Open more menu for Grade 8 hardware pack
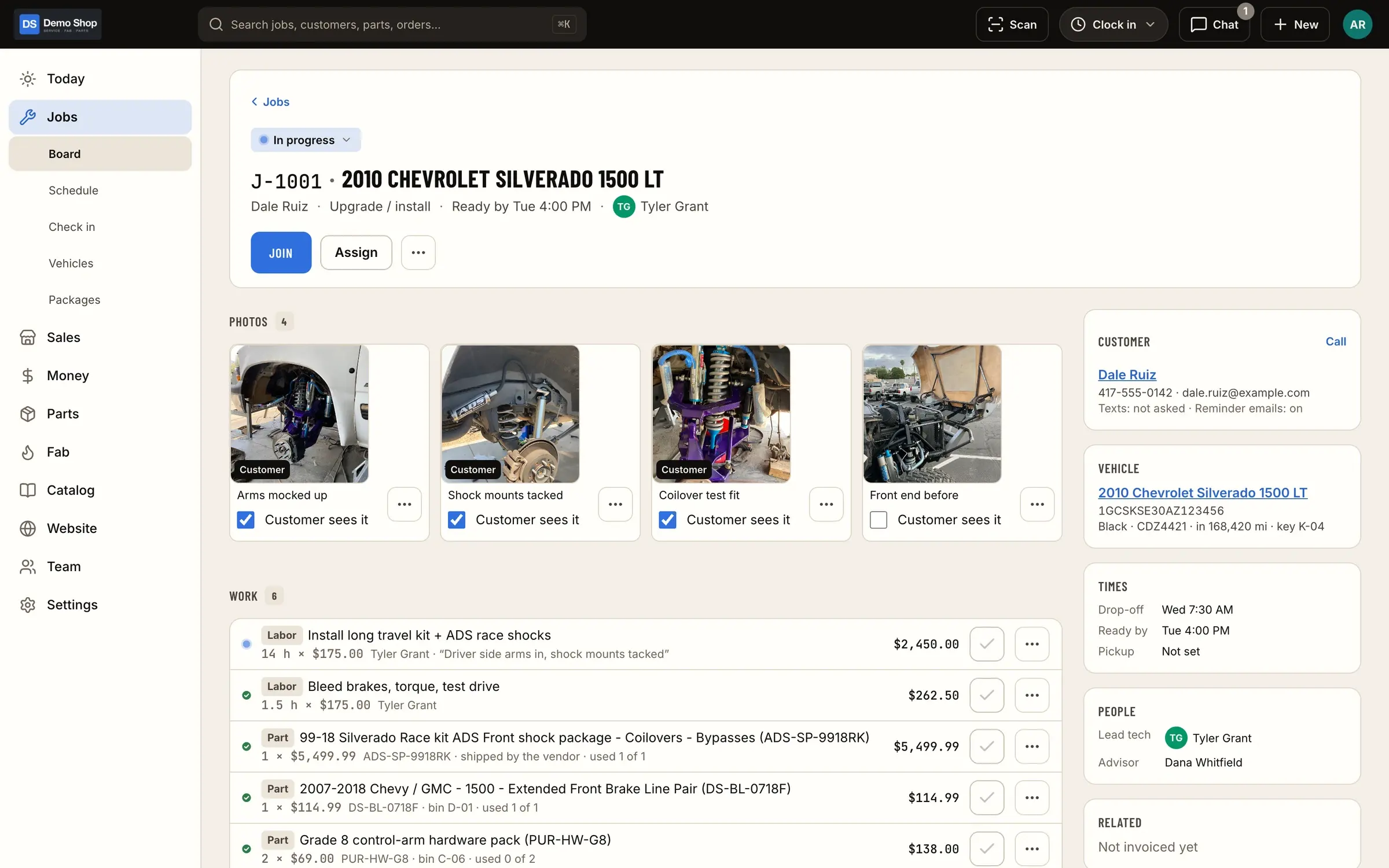Screen dimensions: 1389x868 (1032, 849)
